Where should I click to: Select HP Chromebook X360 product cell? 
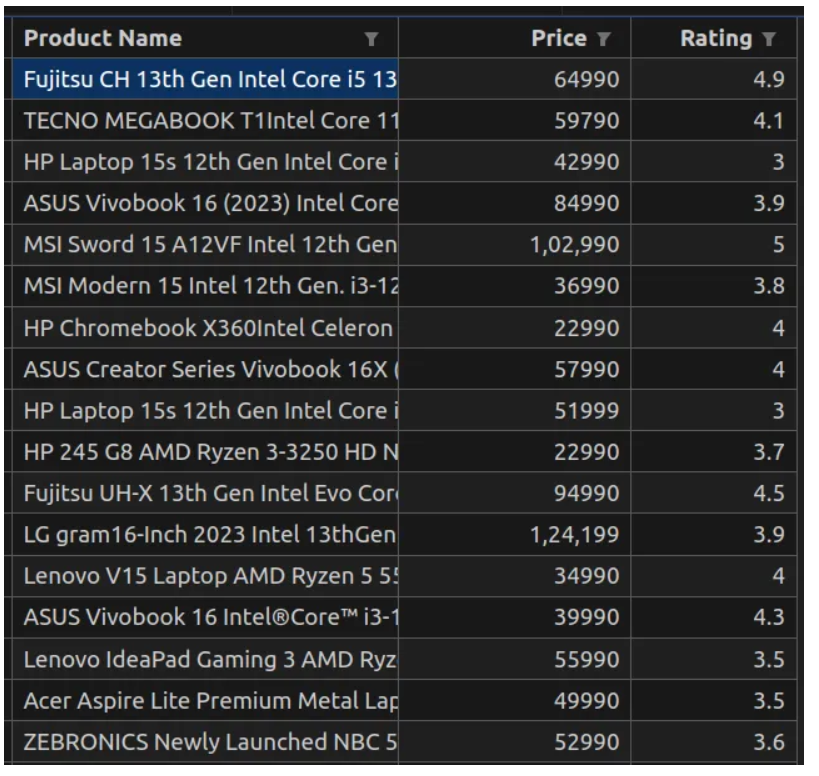[205, 328]
